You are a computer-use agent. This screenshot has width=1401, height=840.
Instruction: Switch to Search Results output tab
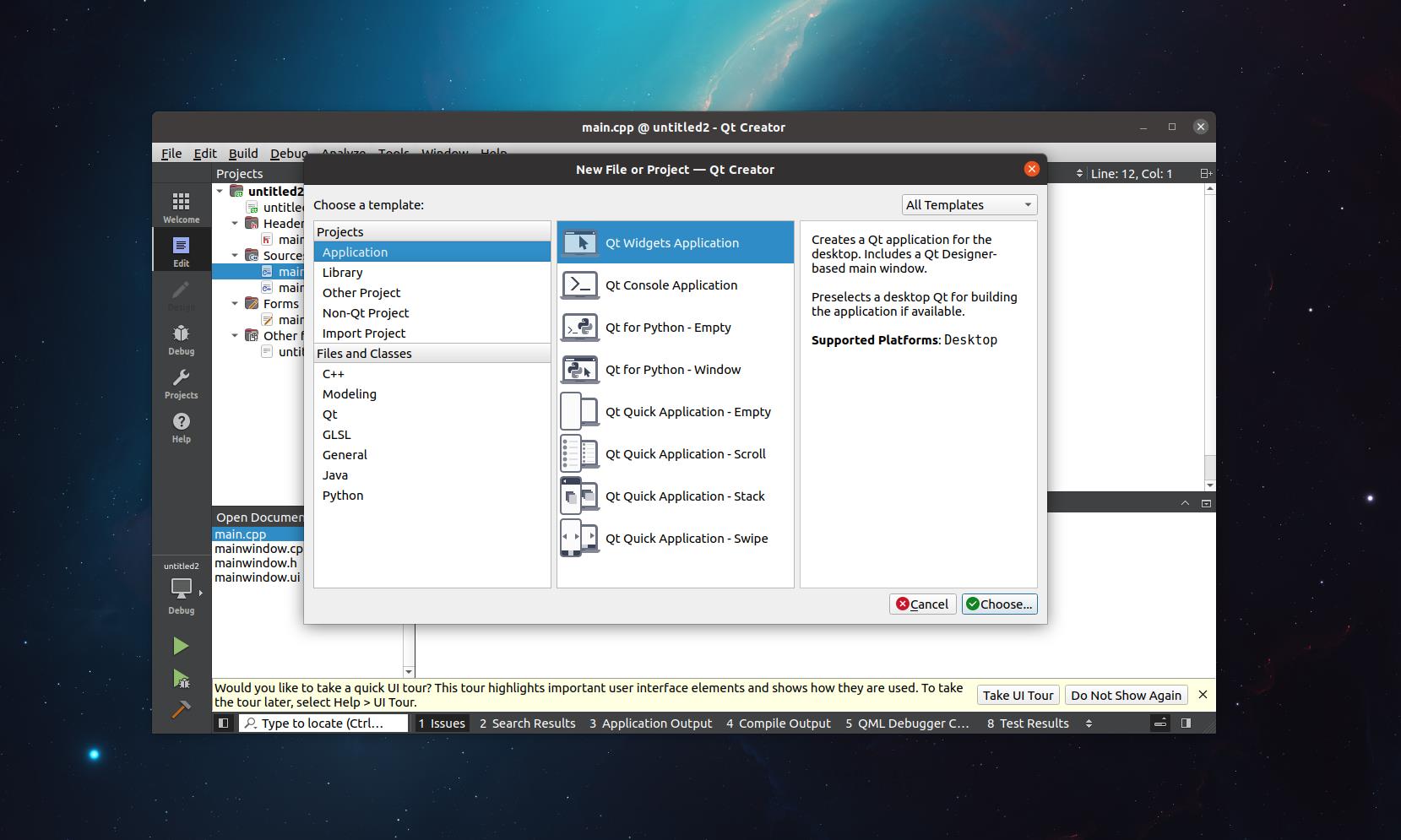point(527,723)
